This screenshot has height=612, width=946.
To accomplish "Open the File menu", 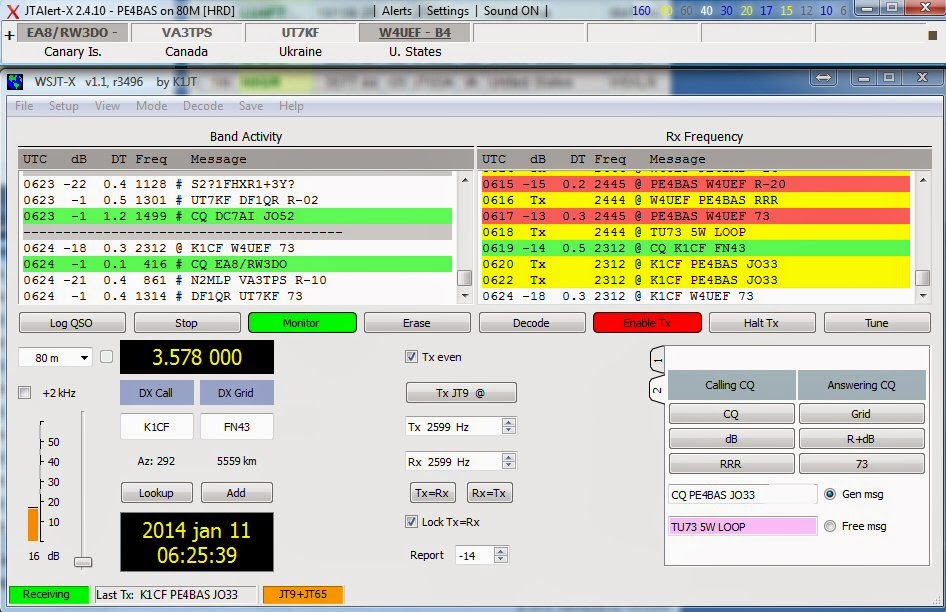I will pos(24,106).
